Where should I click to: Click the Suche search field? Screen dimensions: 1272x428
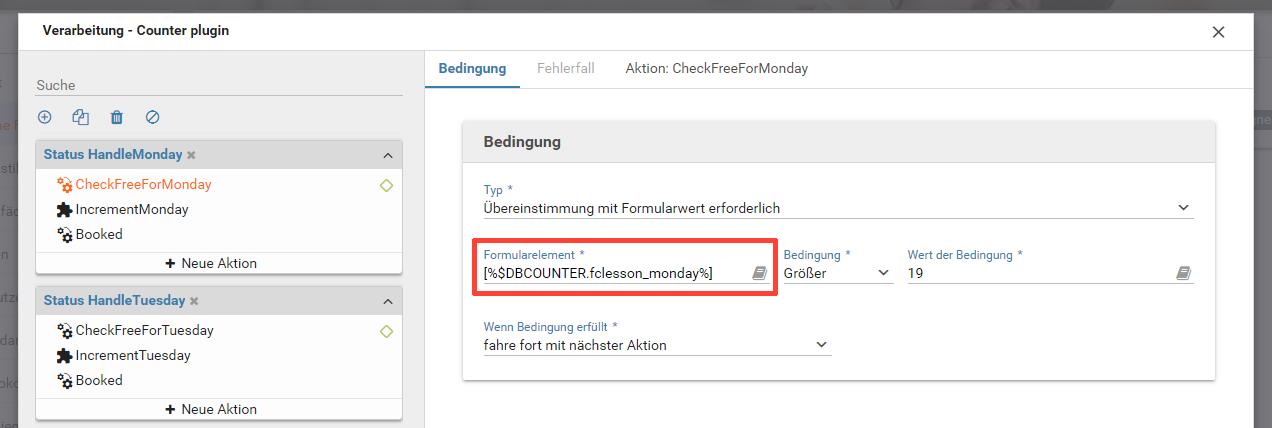coord(219,86)
